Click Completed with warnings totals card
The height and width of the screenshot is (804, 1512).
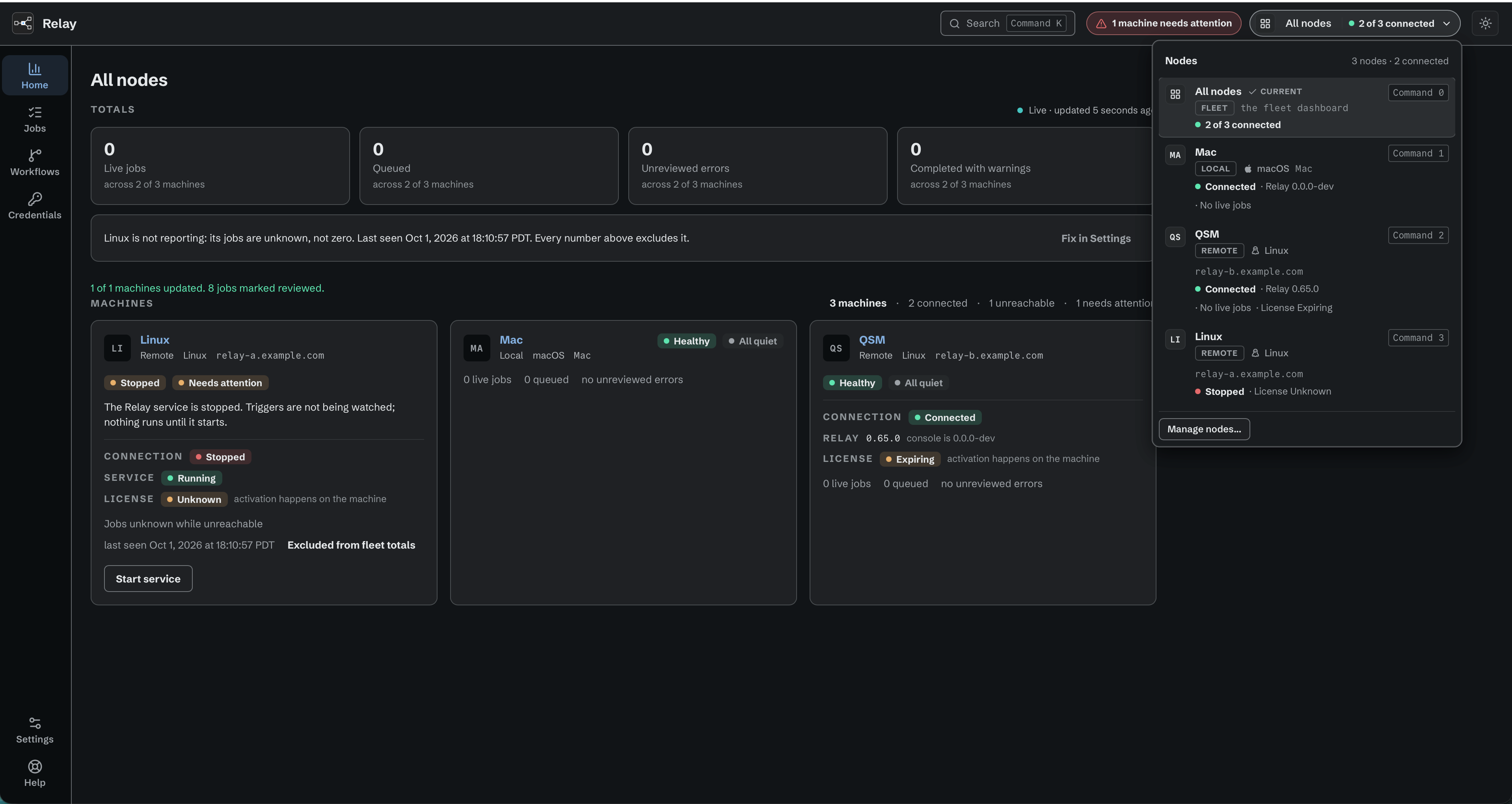tap(1025, 166)
